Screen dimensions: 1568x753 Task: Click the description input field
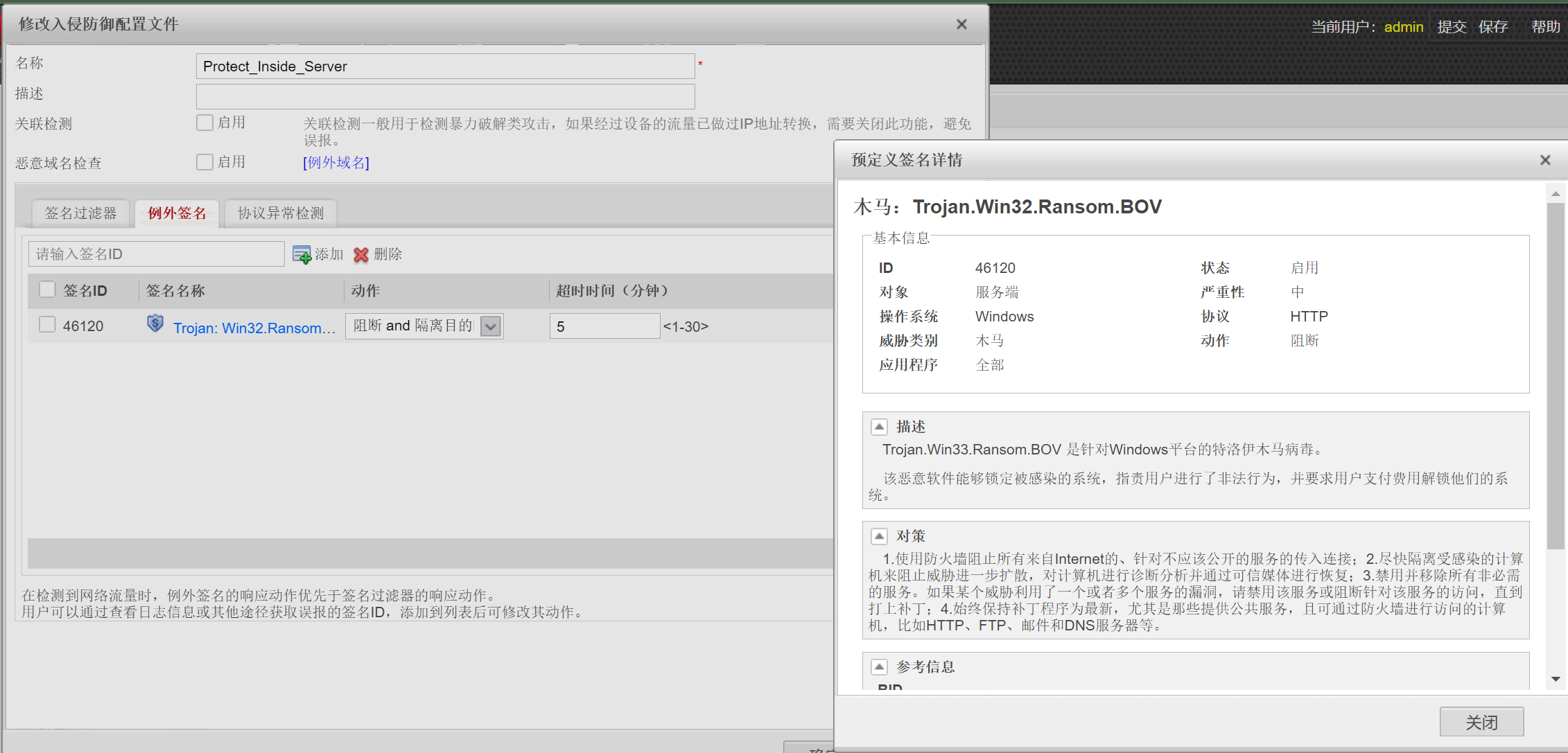point(445,96)
